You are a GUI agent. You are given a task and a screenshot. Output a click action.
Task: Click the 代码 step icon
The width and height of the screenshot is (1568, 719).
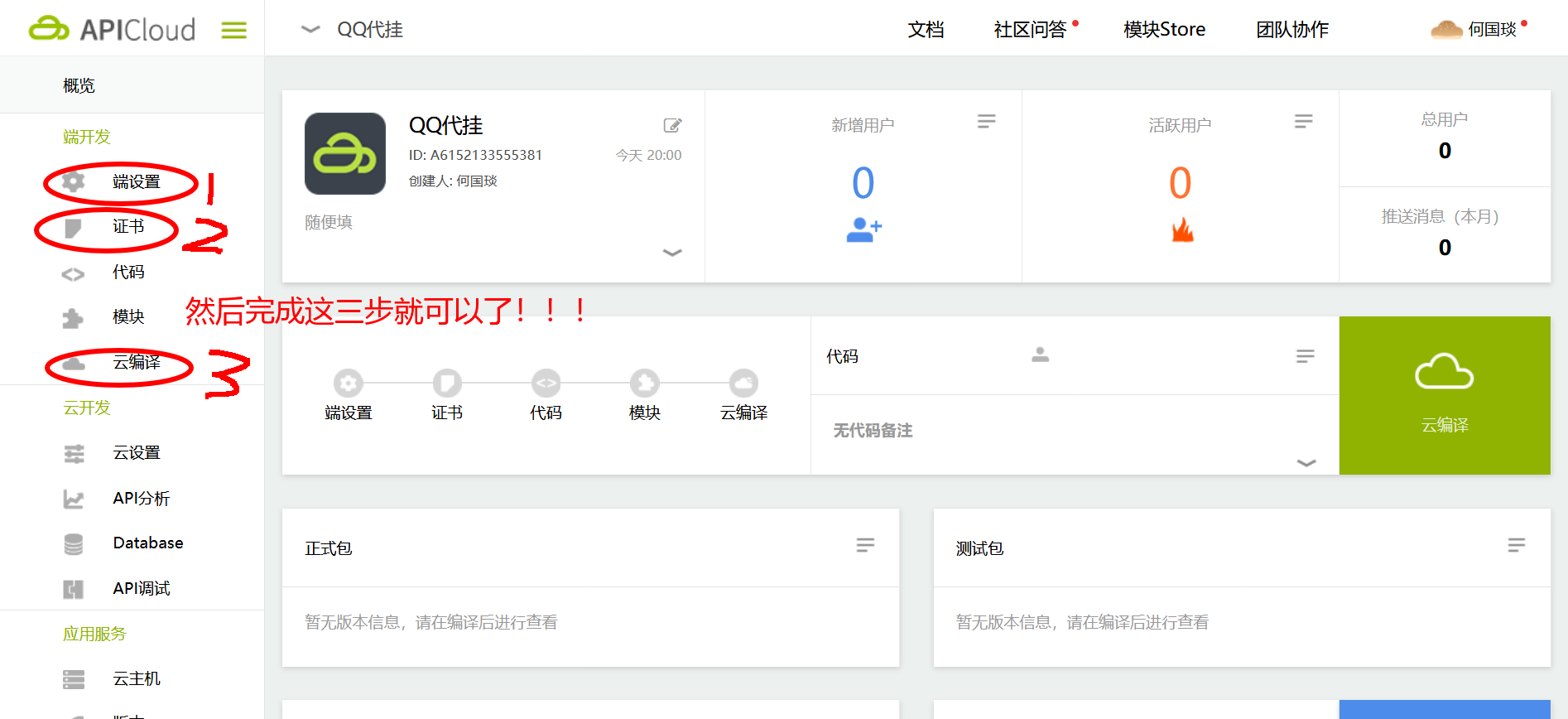coord(546,383)
